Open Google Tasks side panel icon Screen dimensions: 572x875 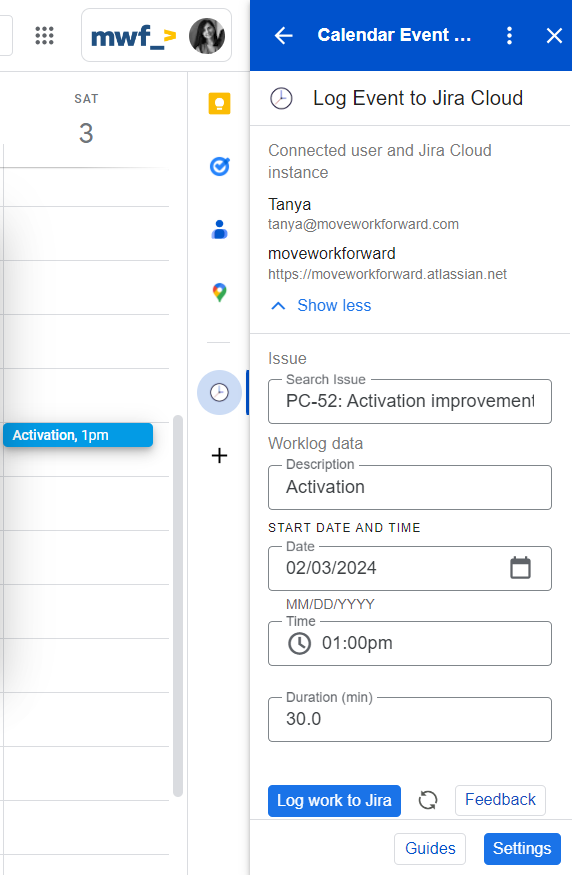[x=219, y=166]
